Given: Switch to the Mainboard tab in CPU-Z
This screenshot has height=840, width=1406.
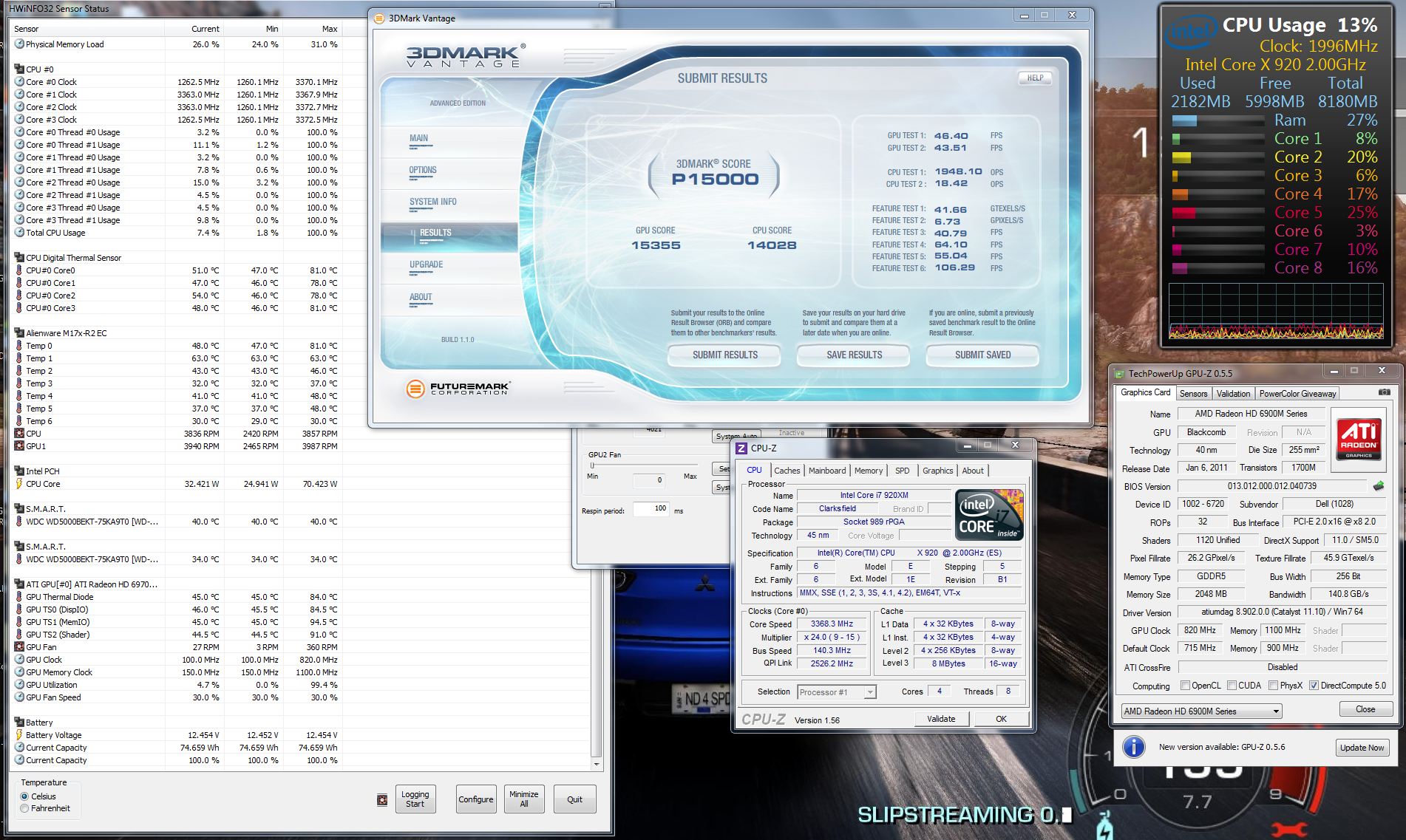Looking at the screenshot, I should [827, 471].
